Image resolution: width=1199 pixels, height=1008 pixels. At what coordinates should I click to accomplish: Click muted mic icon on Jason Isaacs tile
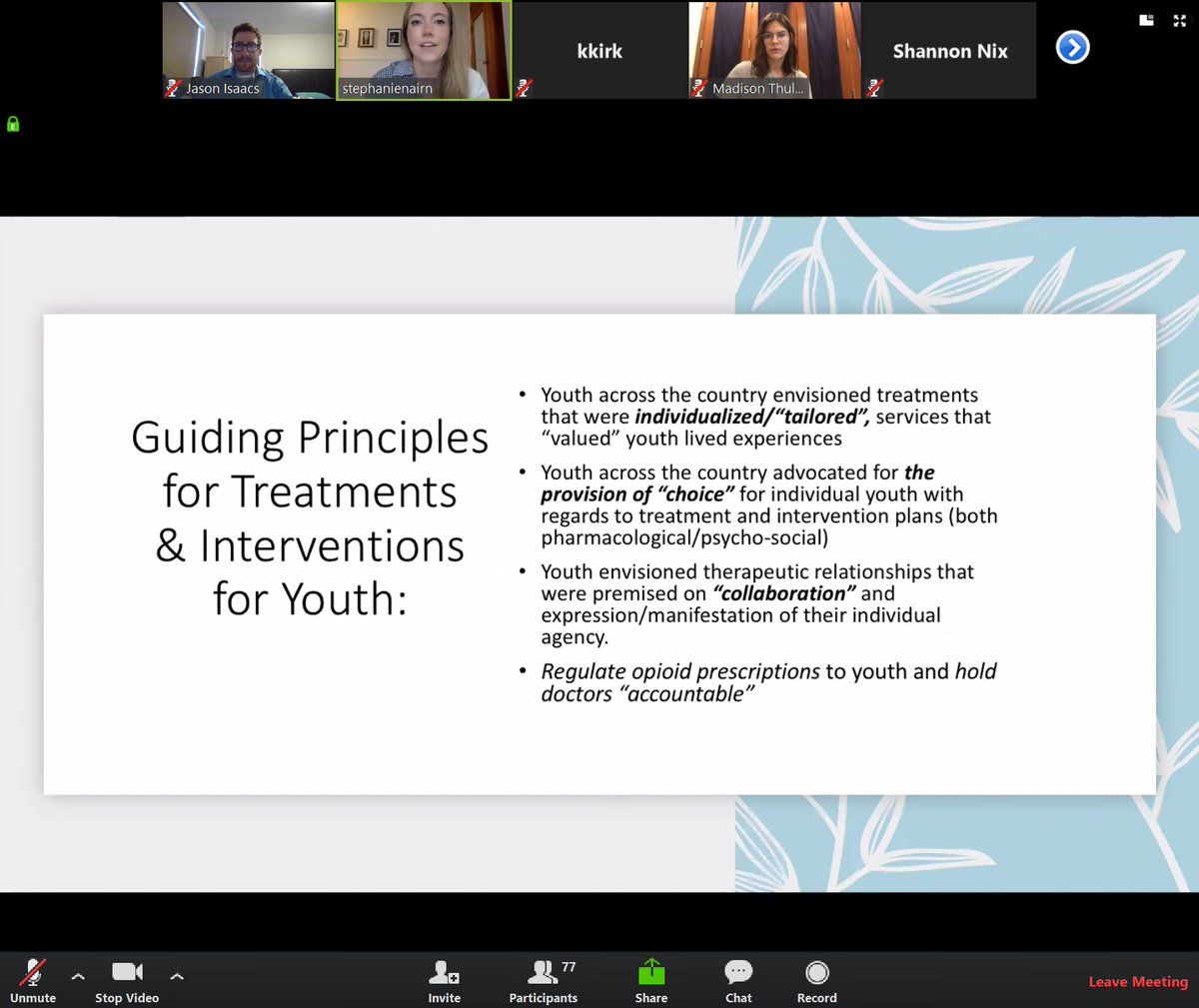point(173,88)
